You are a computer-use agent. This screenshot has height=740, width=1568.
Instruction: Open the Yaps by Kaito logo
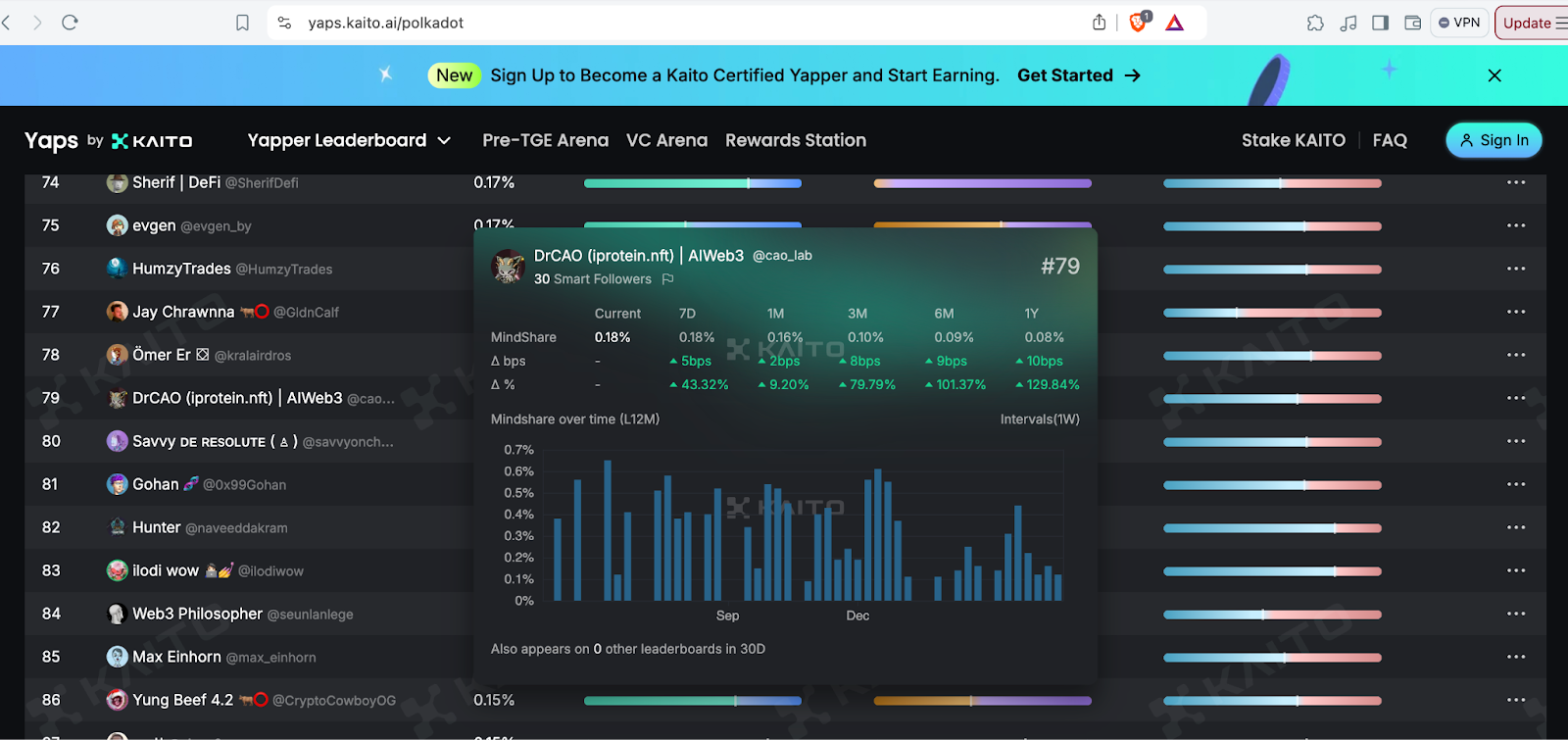[109, 141]
